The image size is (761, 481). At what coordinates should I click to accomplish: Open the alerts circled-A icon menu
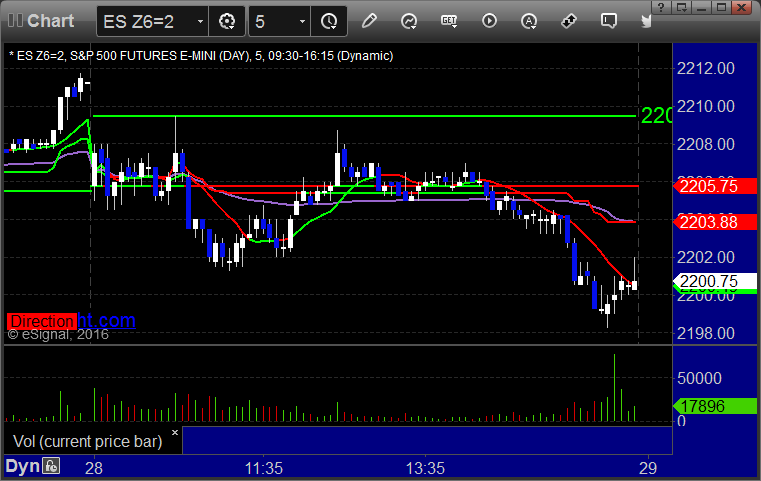(x=529, y=21)
